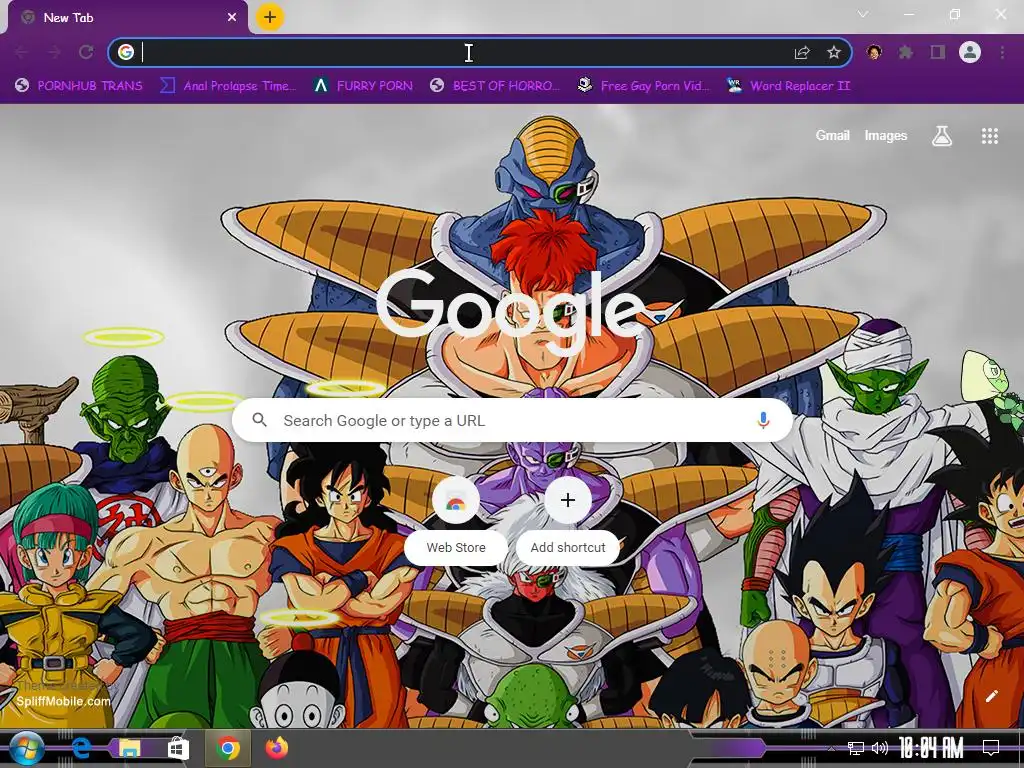Launch Firefox from the taskbar

click(x=277, y=748)
